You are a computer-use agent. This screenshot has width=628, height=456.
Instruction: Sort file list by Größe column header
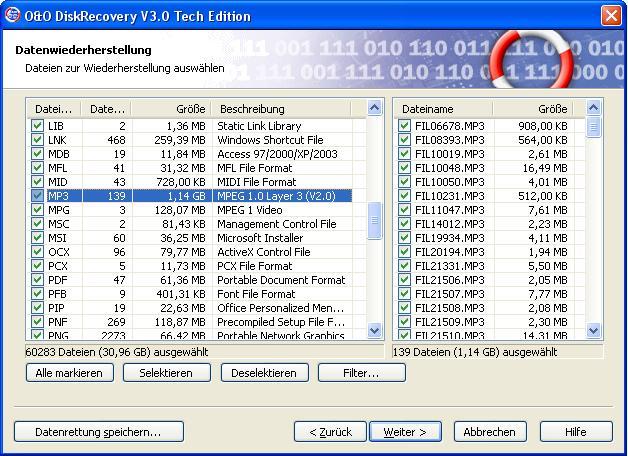click(x=533, y=109)
